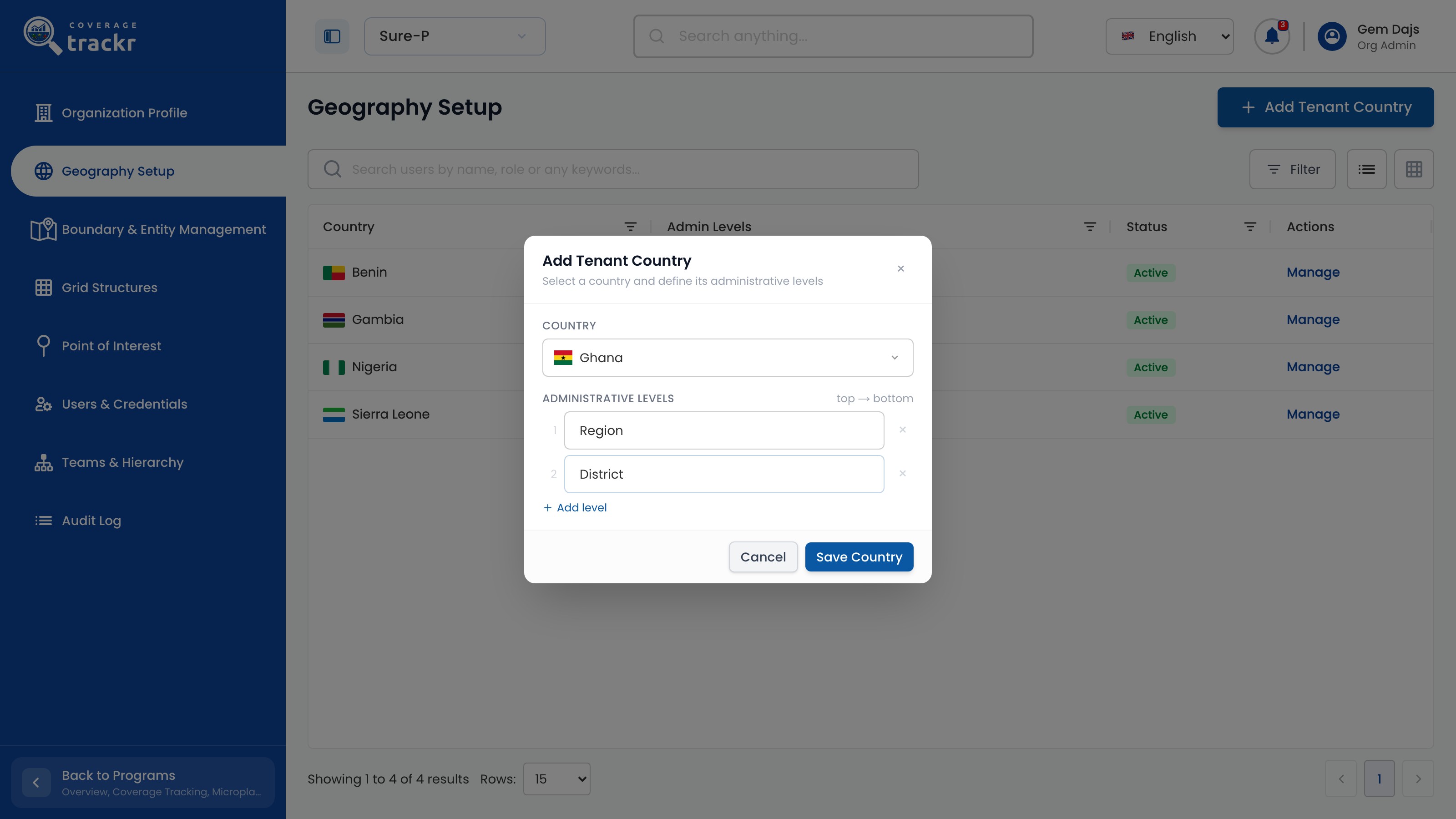Image resolution: width=1456 pixels, height=819 pixels.
Task: Click the search users by name field
Action: [x=613, y=169]
